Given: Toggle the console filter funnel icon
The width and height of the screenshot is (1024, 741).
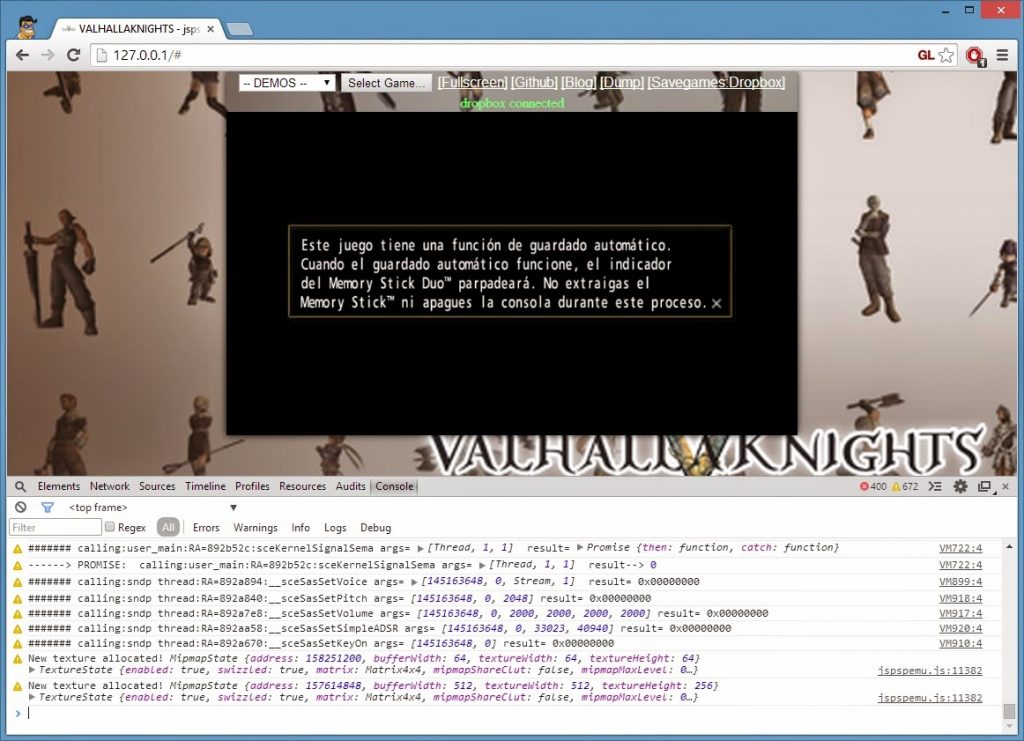Looking at the screenshot, I should (x=46, y=508).
